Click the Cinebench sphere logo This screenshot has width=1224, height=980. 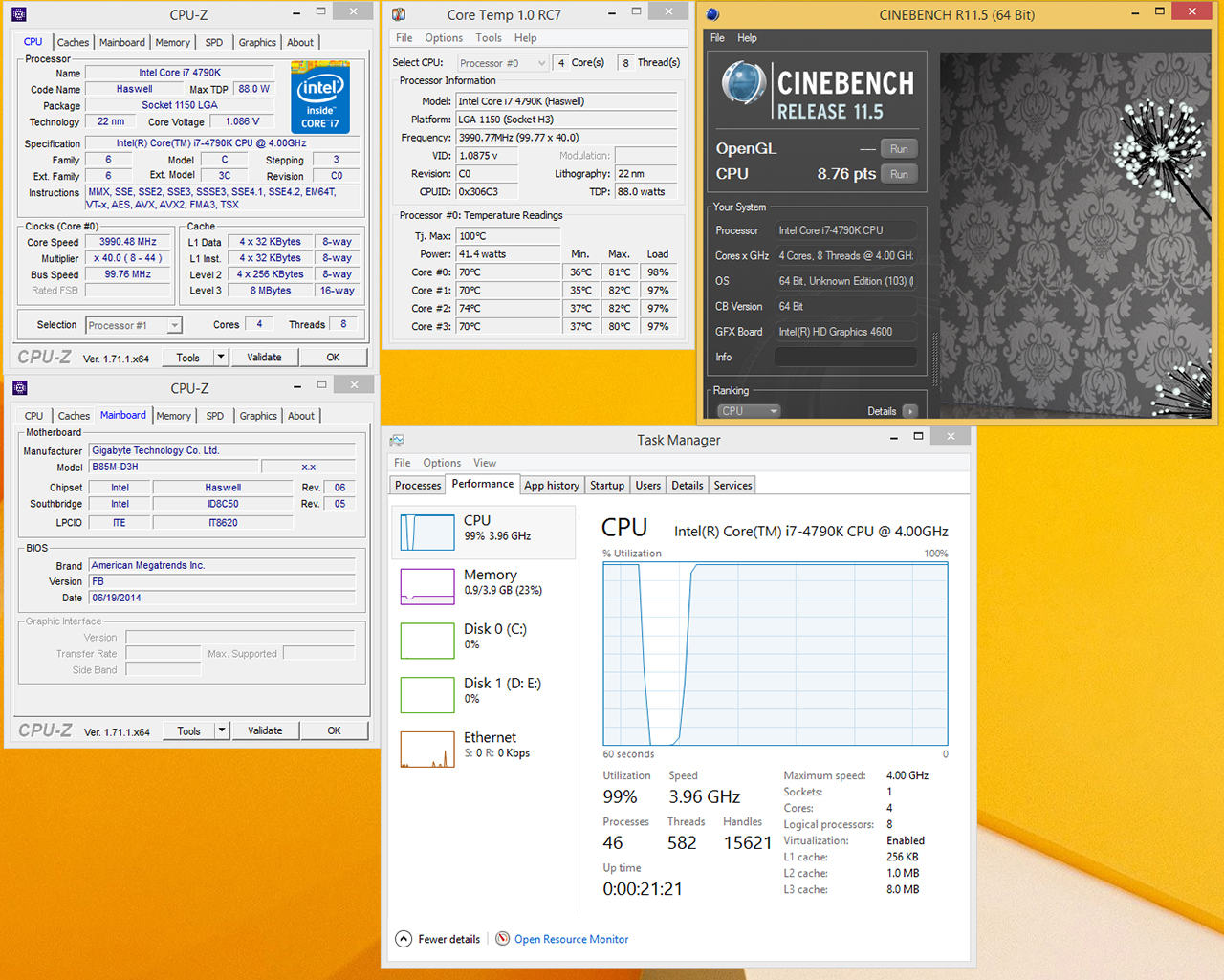(x=744, y=83)
